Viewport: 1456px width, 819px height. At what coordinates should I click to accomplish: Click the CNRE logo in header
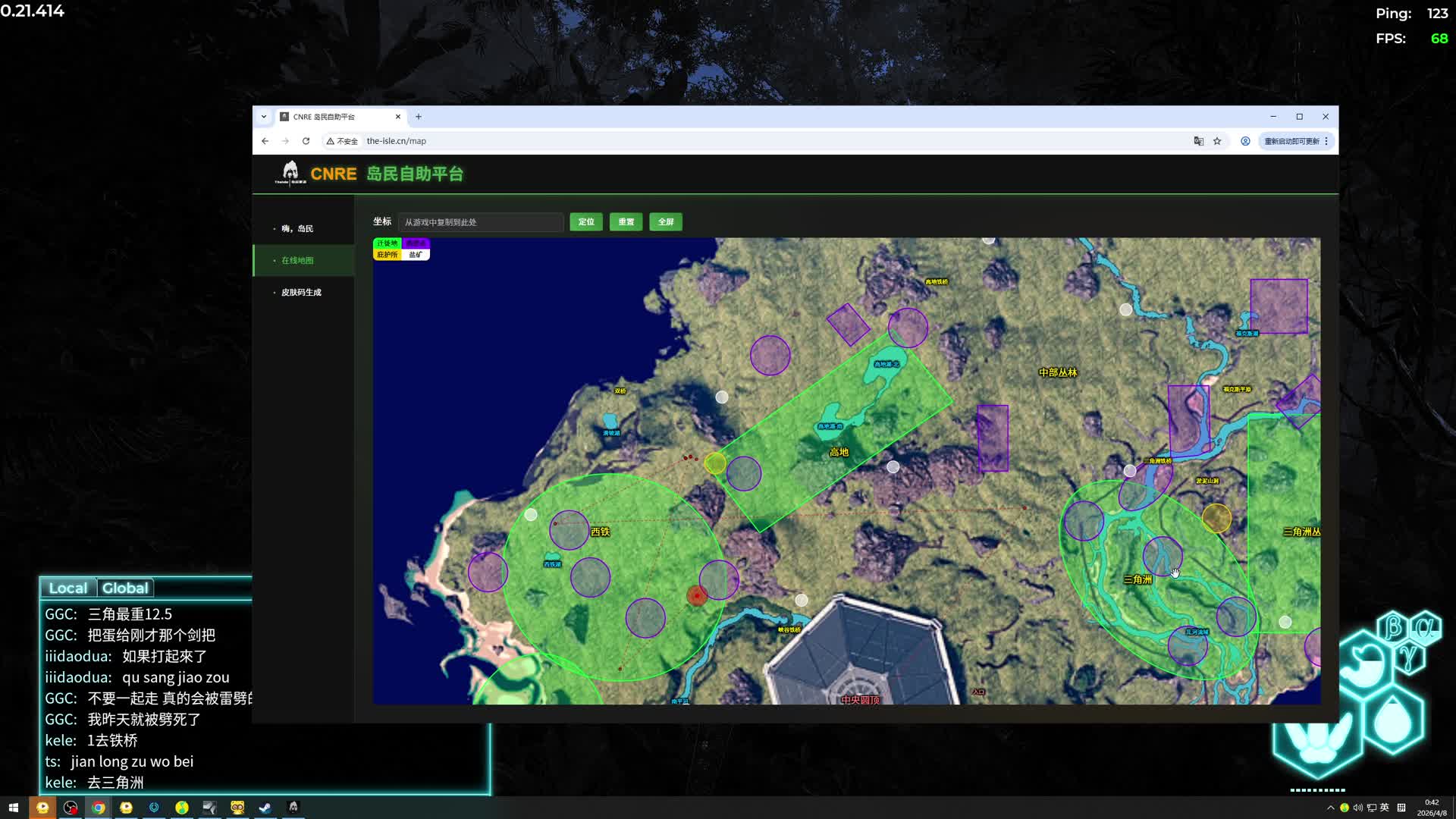click(290, 173)
